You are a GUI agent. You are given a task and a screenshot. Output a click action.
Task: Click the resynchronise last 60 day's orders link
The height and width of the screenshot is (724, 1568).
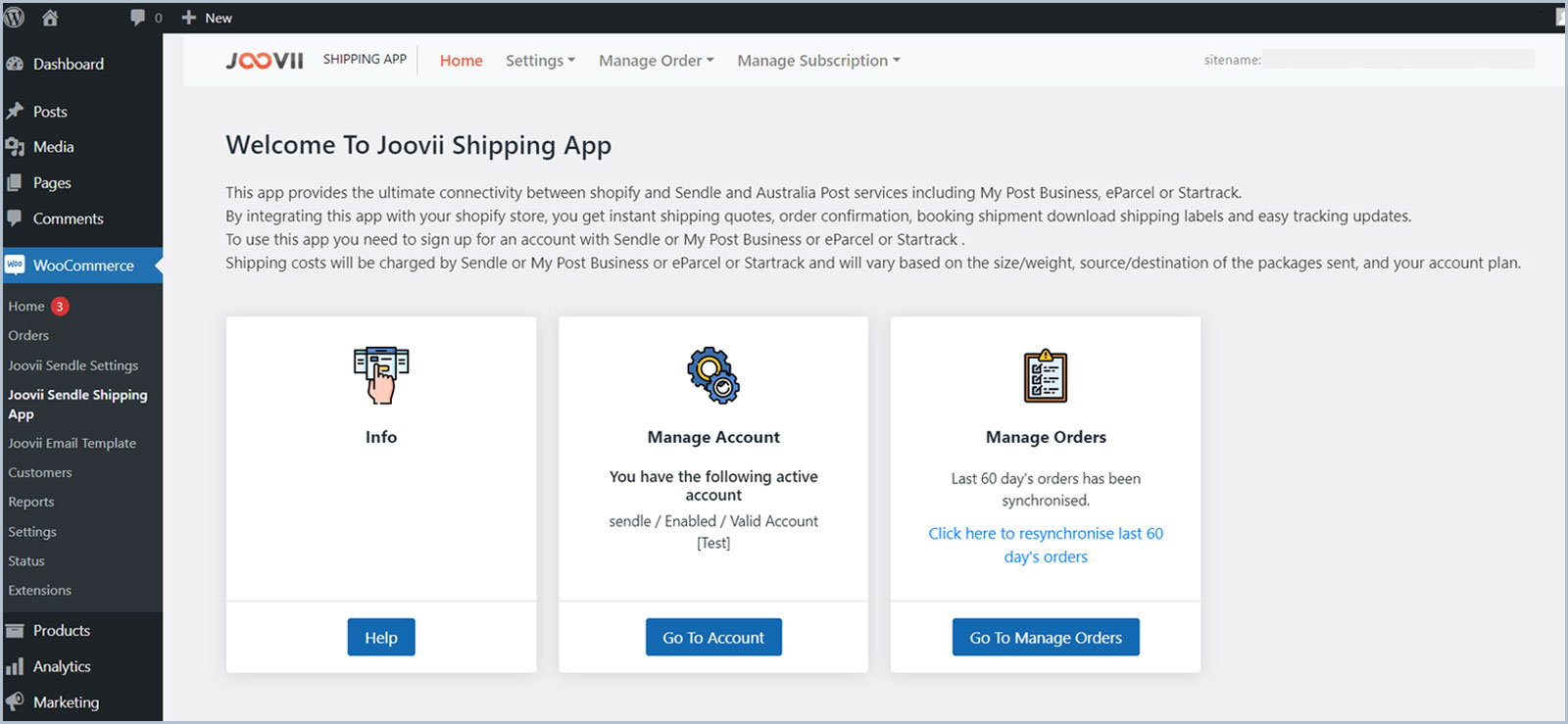1046,545
